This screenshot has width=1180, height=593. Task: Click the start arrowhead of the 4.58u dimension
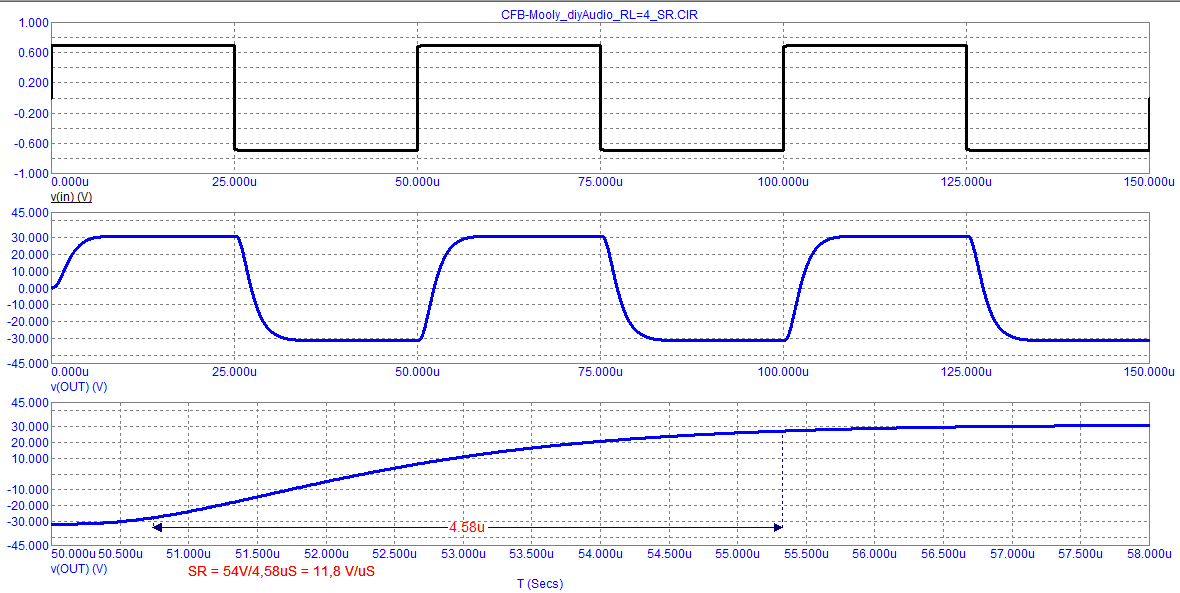(x=156, y=528)
